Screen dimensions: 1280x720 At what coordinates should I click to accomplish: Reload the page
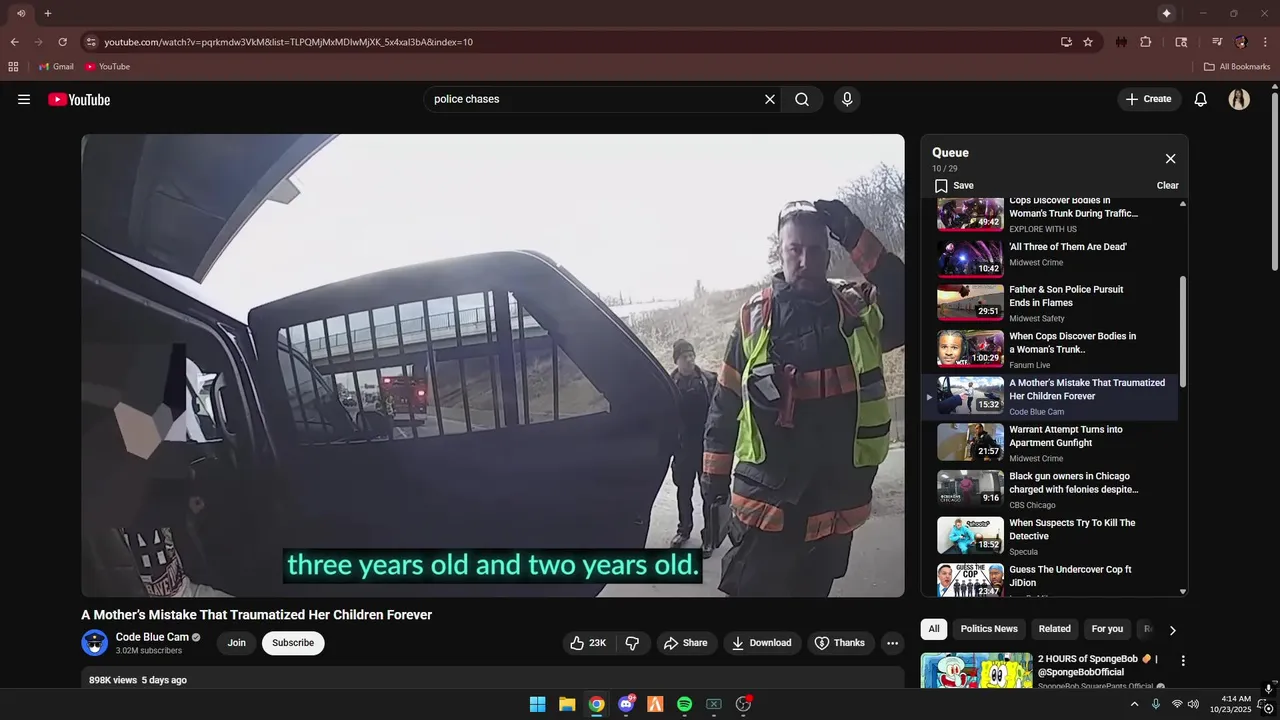[x=62, y=42]
